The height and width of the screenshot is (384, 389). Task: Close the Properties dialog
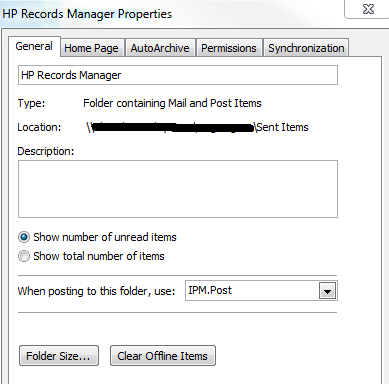click(x=368, y=9)
